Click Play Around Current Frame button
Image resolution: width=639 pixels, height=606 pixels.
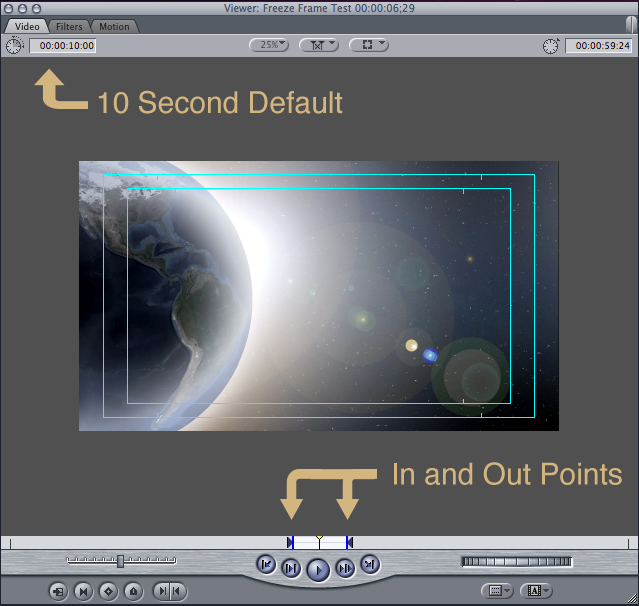pyautogui.click(x=345, y=568)
